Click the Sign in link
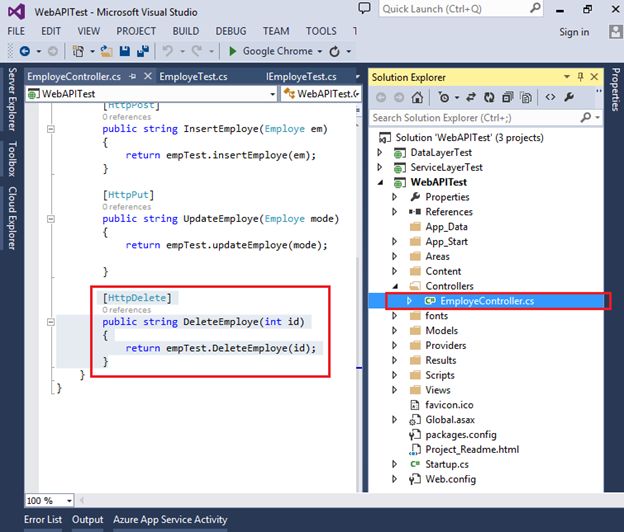The width and height of the screenshot is (624, 532). tap(574, 32)
